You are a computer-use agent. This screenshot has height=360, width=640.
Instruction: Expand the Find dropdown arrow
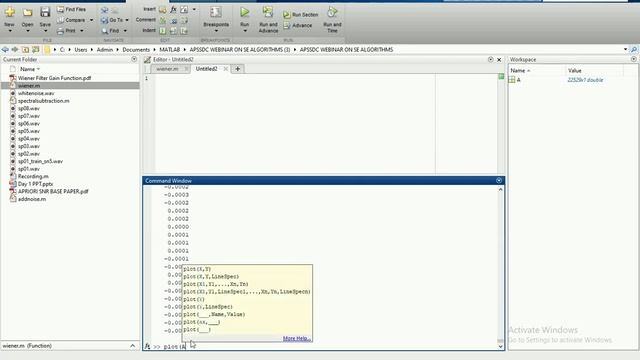125,31
